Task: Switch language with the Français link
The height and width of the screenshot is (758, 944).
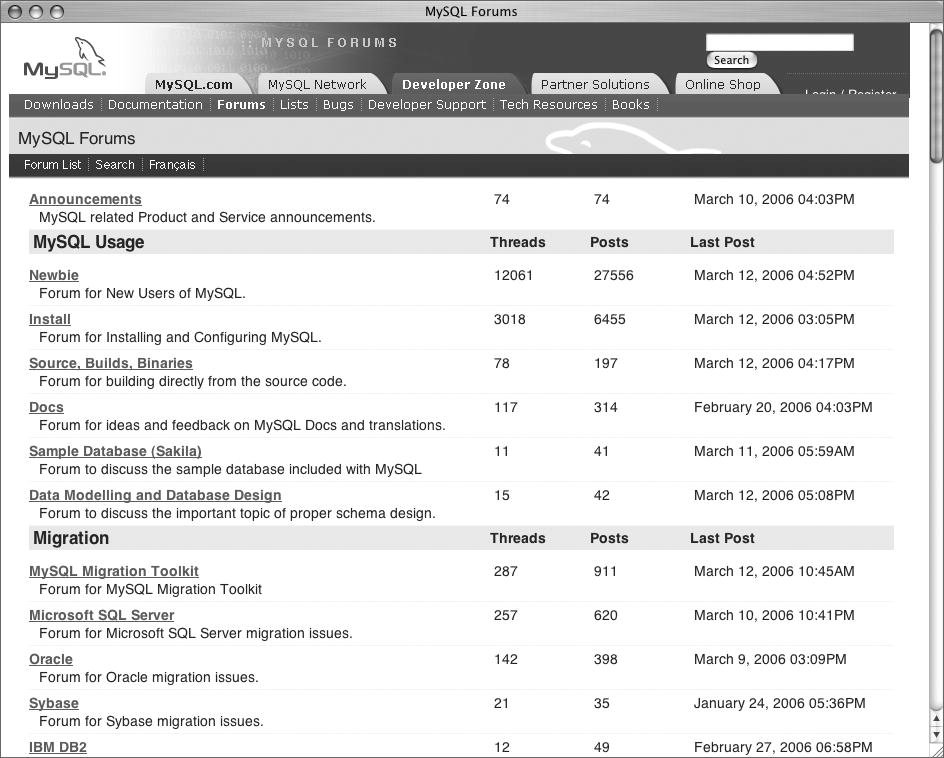Action: [172, 165]
